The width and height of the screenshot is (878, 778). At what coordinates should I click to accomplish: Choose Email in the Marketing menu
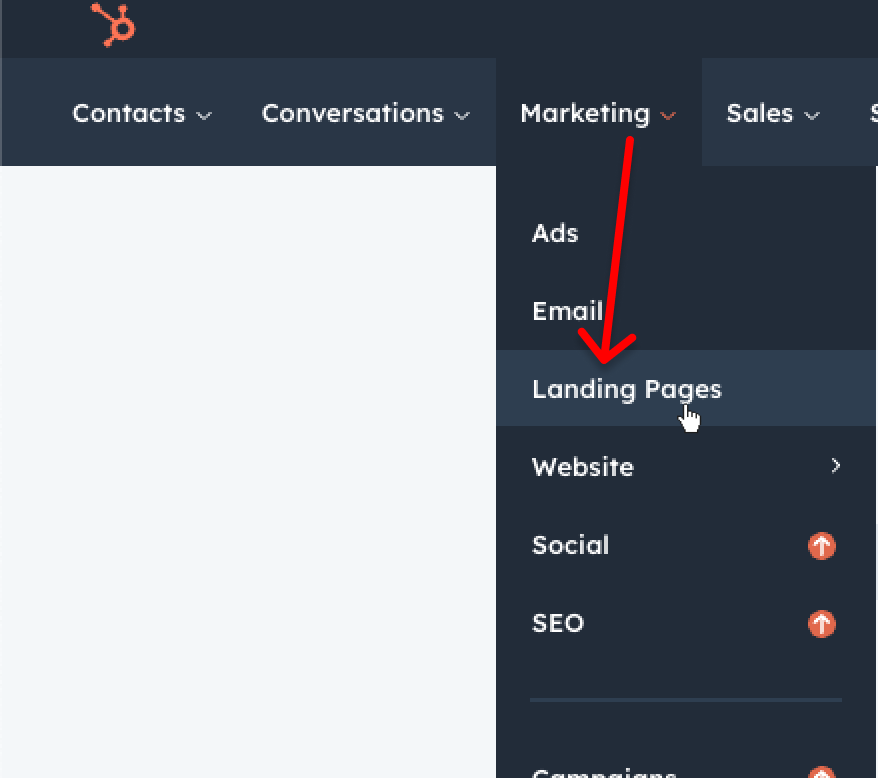click(x=567, y=311)
